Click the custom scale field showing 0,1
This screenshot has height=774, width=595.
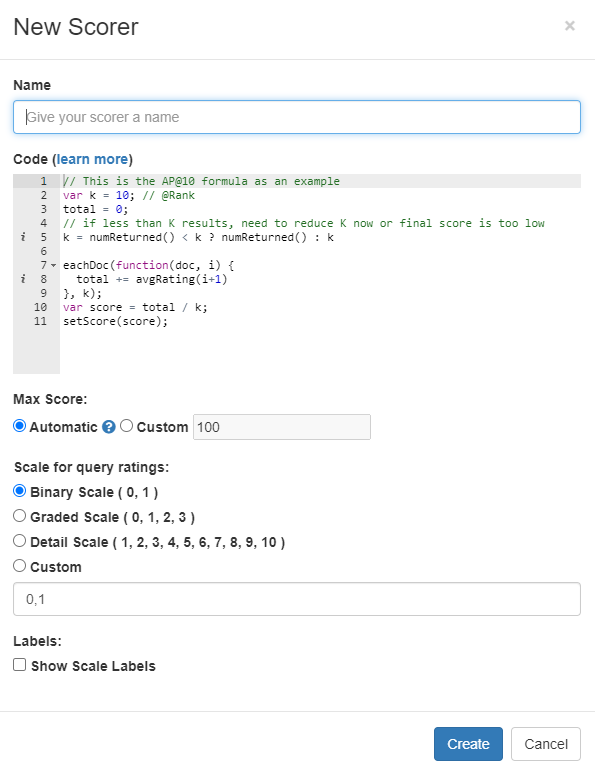pyautogui.click(x=297, y=599)
